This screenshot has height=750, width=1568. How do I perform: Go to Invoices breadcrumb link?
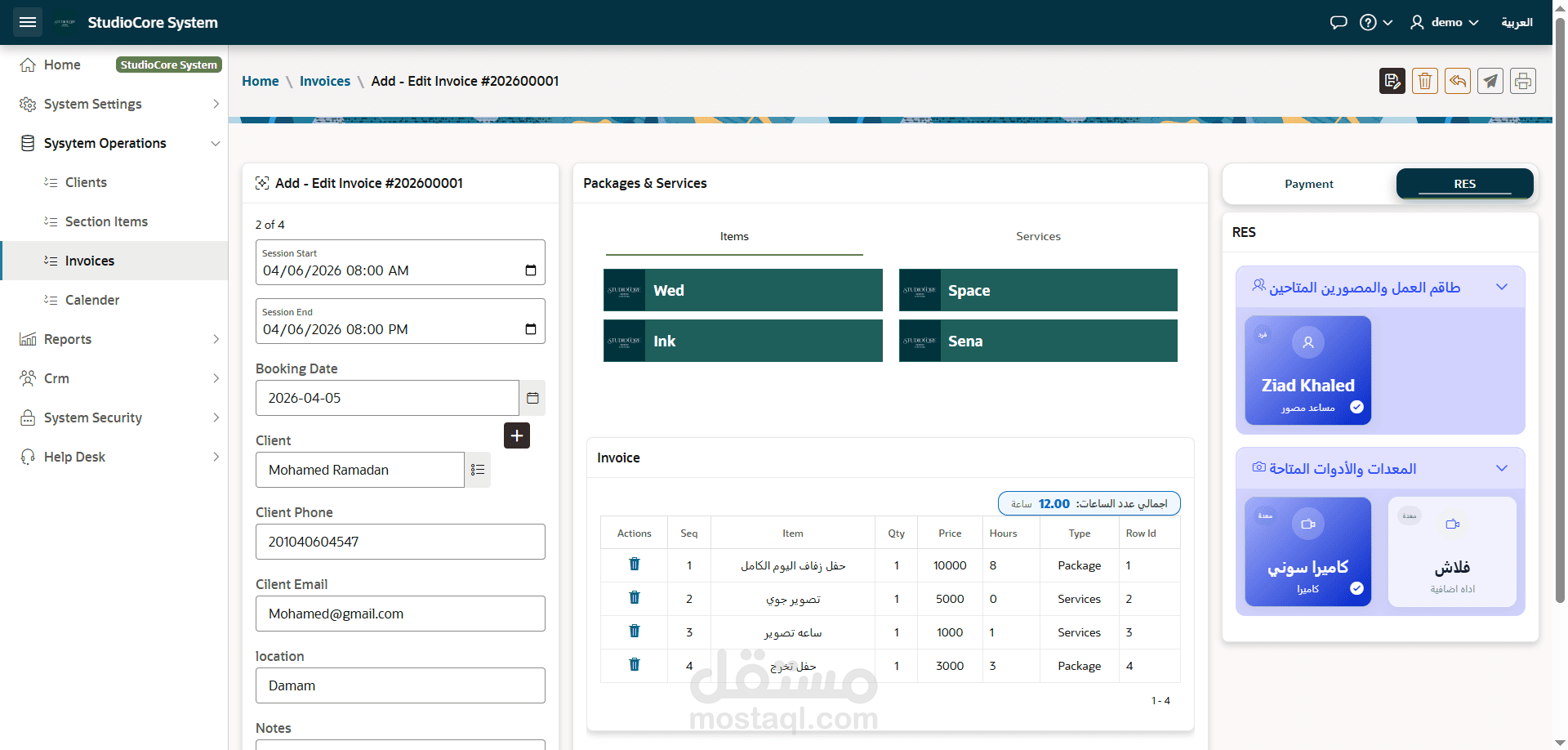(x=325, y=81)
